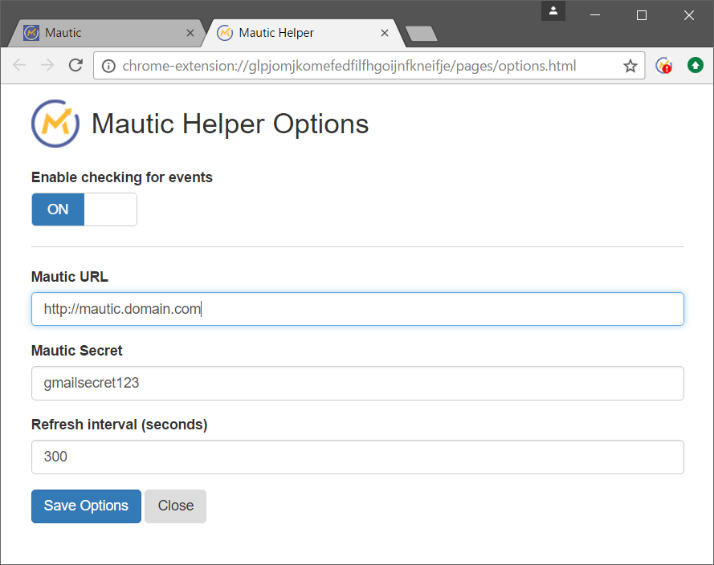The image size is (714, 565).
Task: Close the Mautic Helper tab
Action: 385,33
